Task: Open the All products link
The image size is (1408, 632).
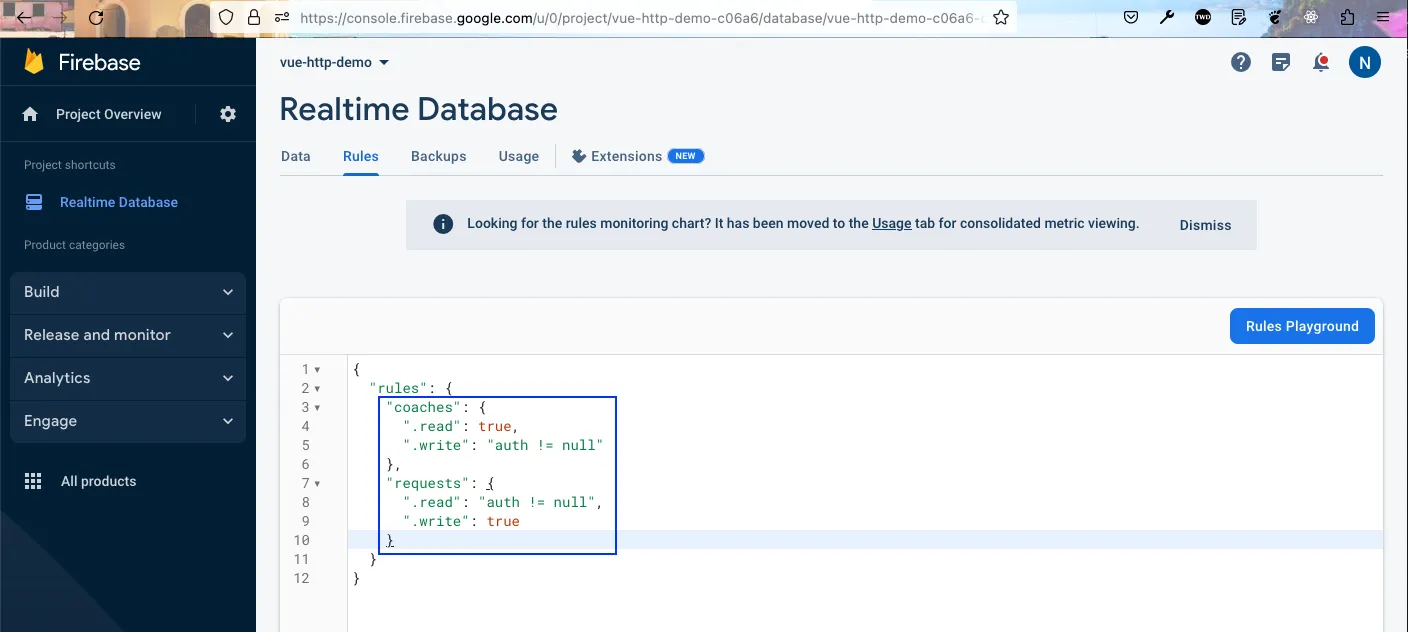Action: click(98, 481)
